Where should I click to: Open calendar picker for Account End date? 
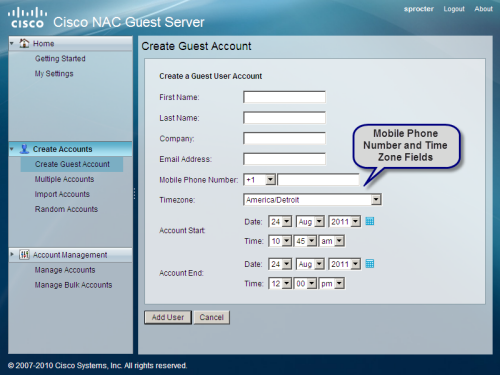click(370, 264)
